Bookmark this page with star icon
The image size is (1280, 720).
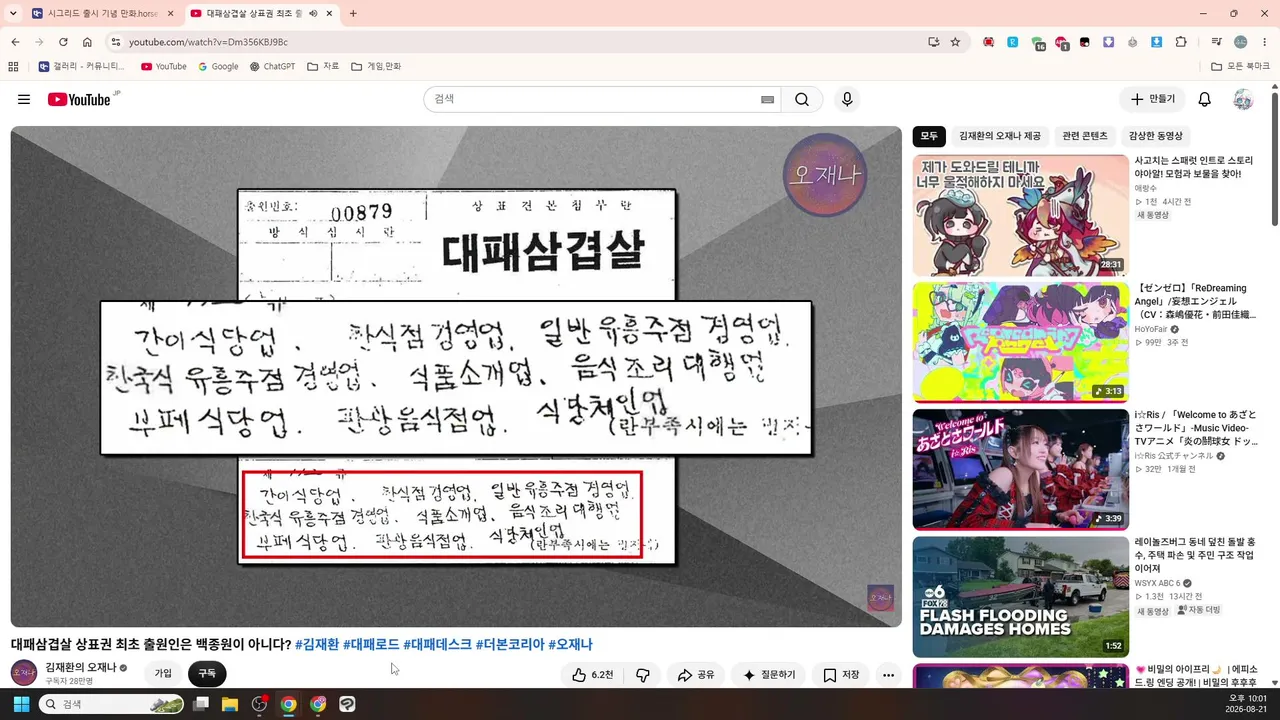click(955, 42)
